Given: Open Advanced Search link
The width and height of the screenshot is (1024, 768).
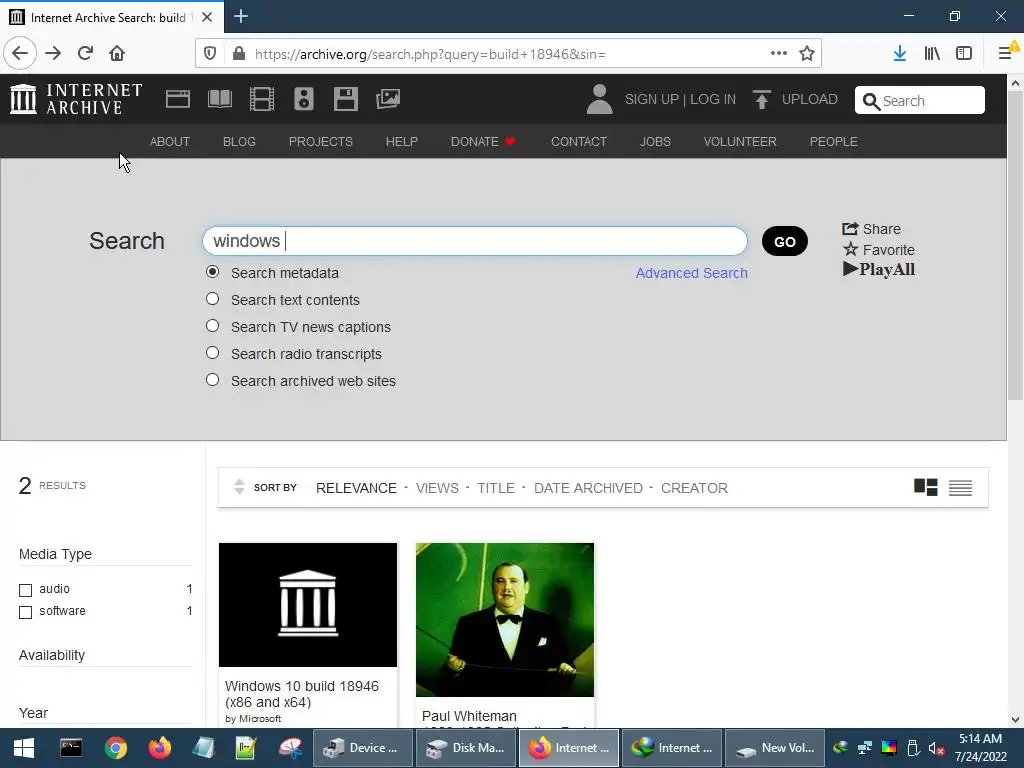Looking at the screenshot, I should tap(692, 273).
